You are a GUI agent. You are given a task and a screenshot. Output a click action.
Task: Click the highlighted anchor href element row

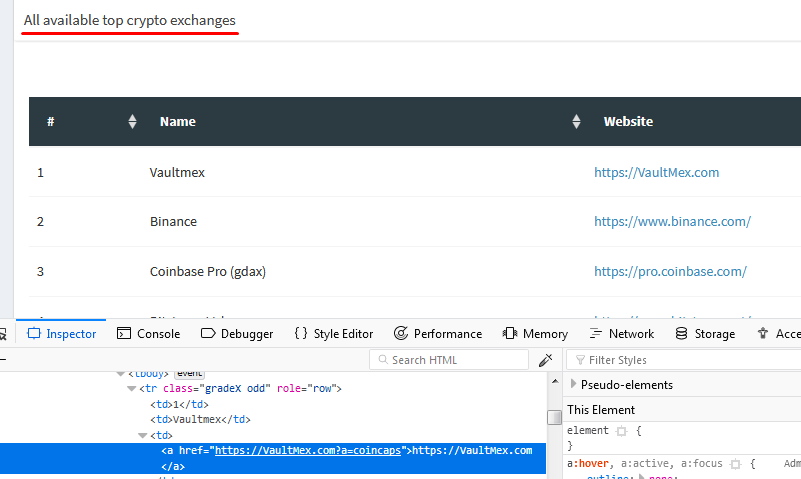(273, 458)
